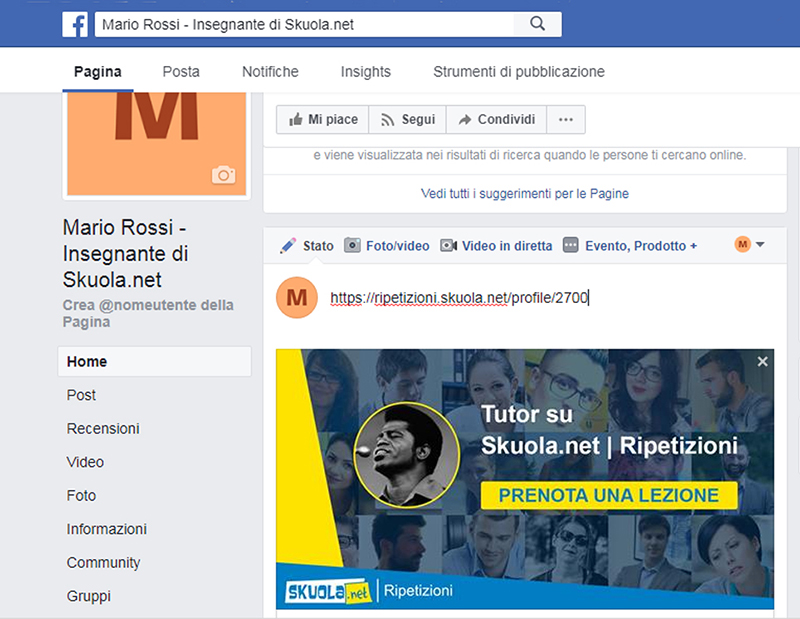800x619 pixels.
Task: Open the posting identity dropdown arrow
Action: [760, 245]
